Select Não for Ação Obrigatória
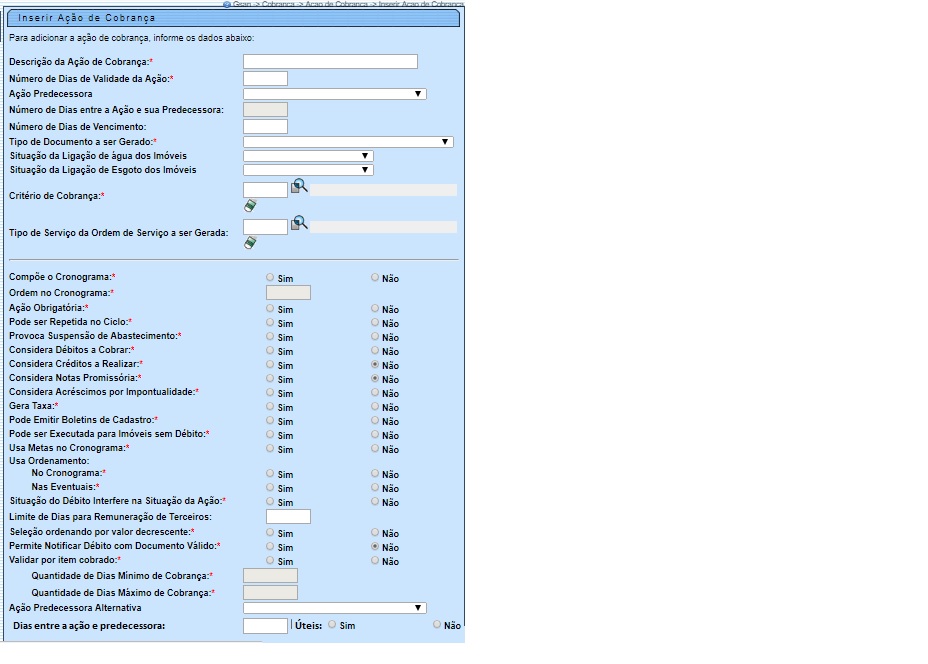Viewport: 928px width, 664px height. tap(375, 309)
